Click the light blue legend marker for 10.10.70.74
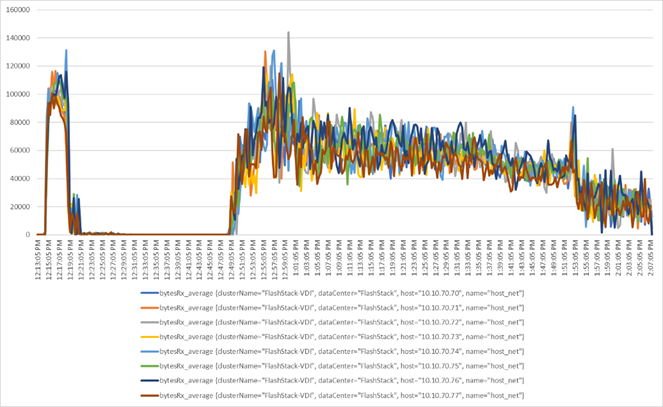The height and width of the screenshot is (407, 663). pos(150,351)
